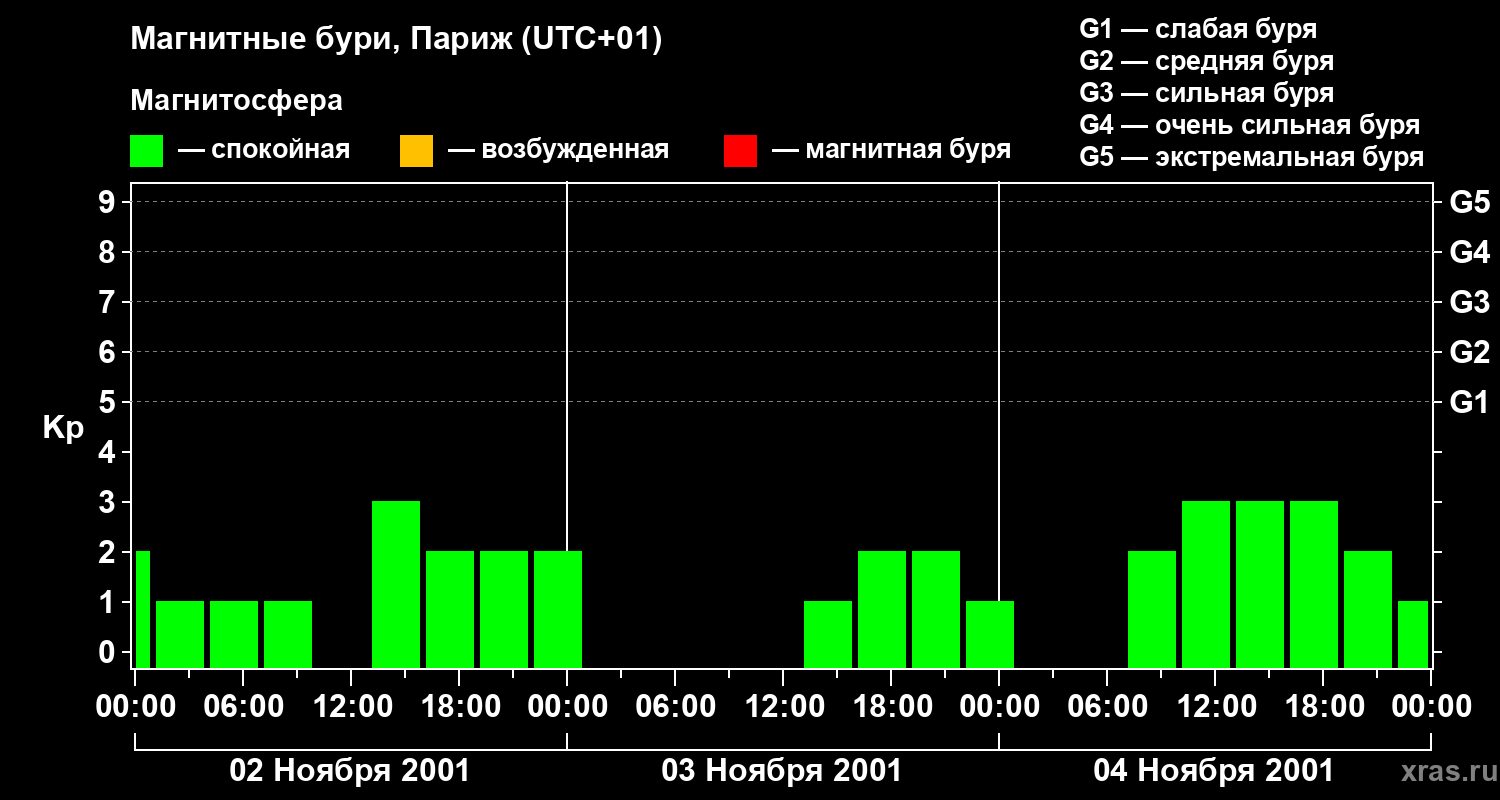The width and height of the screenshot is (1500, 800).
Task: Click the 18:00 time label for 02 Ноября
Action: point(459,706)
